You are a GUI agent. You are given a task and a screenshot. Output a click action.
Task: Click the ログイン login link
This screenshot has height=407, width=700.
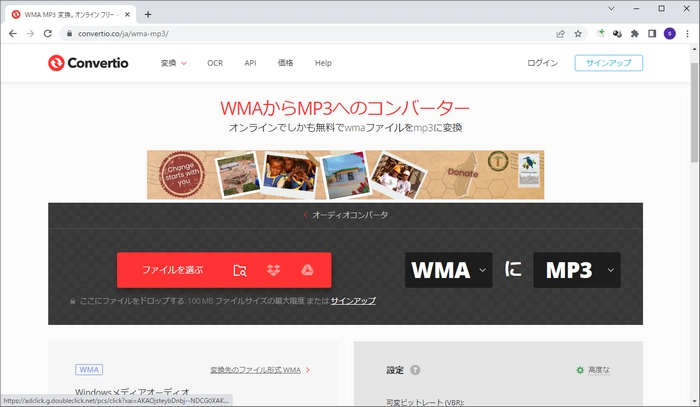pyautogui.click(x=542, y=63)
